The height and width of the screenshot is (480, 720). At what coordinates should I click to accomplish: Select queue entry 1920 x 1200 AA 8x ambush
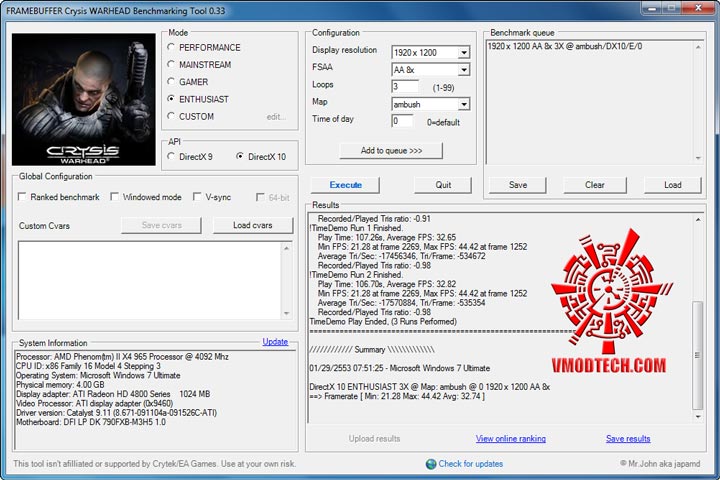[x=565, y=46]
